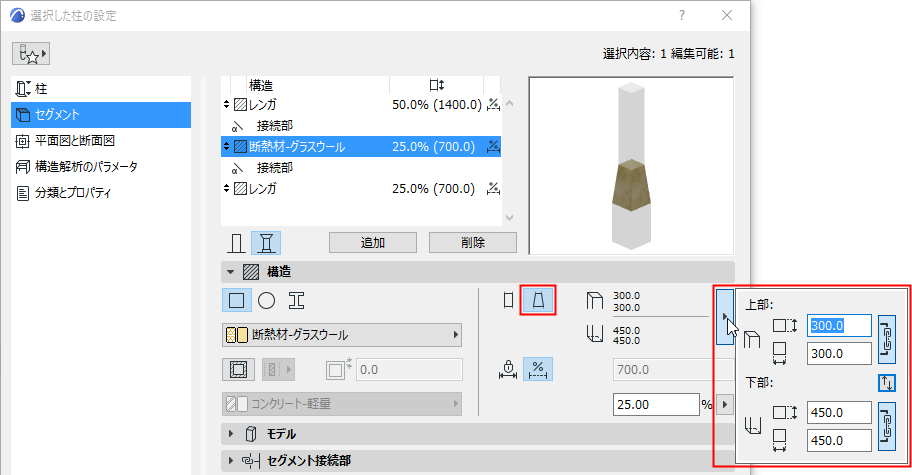Choose single-segment column mode
The height and width of the screenshot is (475, 912).
(x=236, y=243)
